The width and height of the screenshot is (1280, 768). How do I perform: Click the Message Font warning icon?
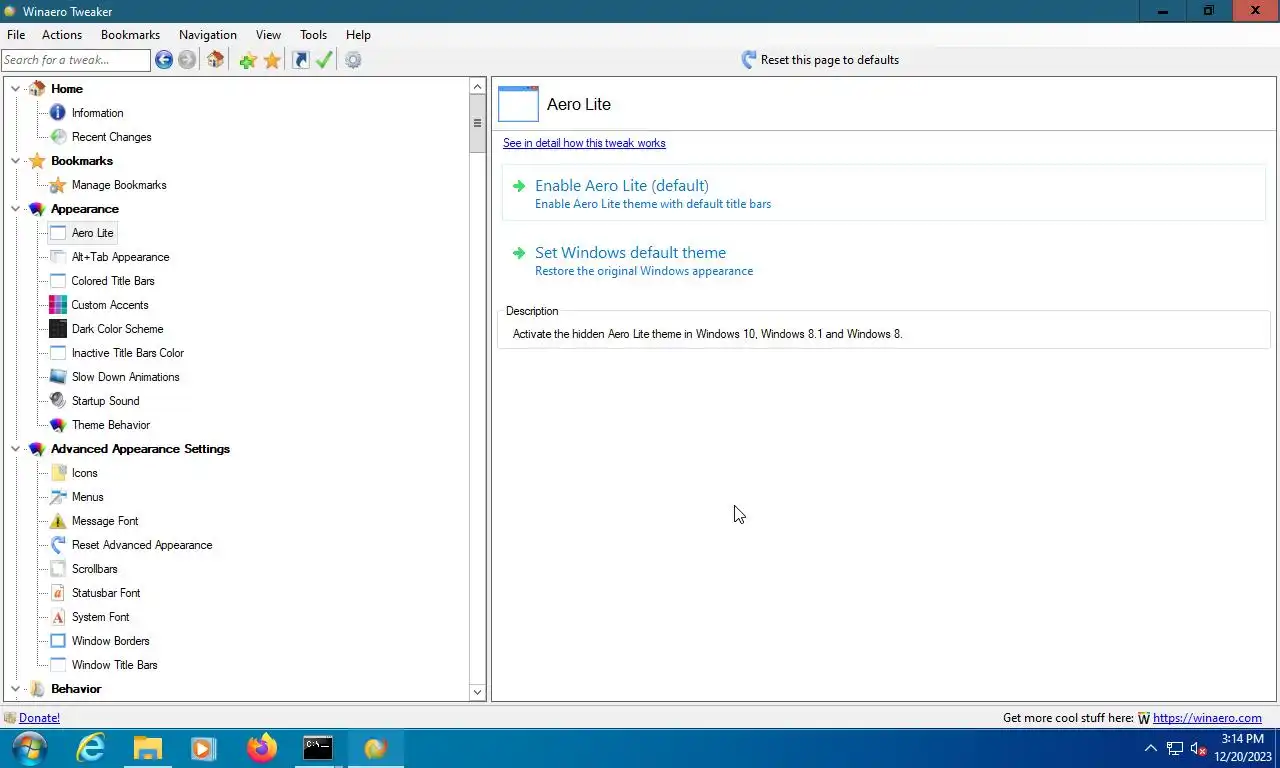click(x=58, y=521)
